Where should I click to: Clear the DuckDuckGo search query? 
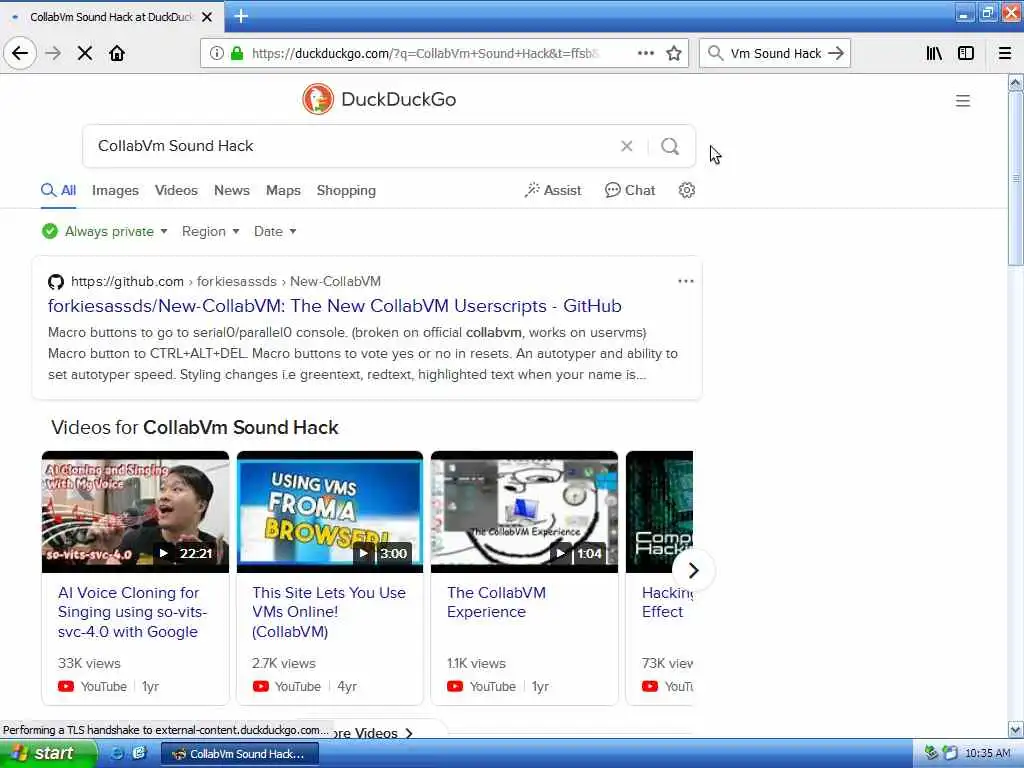[x=626, y=146]
